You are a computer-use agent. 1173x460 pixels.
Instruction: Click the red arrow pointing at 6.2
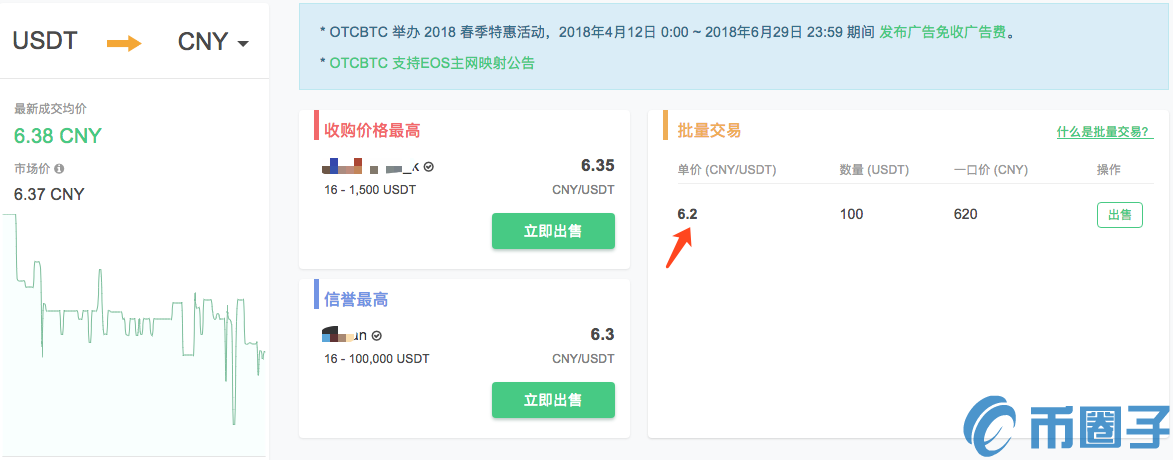pyautogui.click(x=679, y=247)
